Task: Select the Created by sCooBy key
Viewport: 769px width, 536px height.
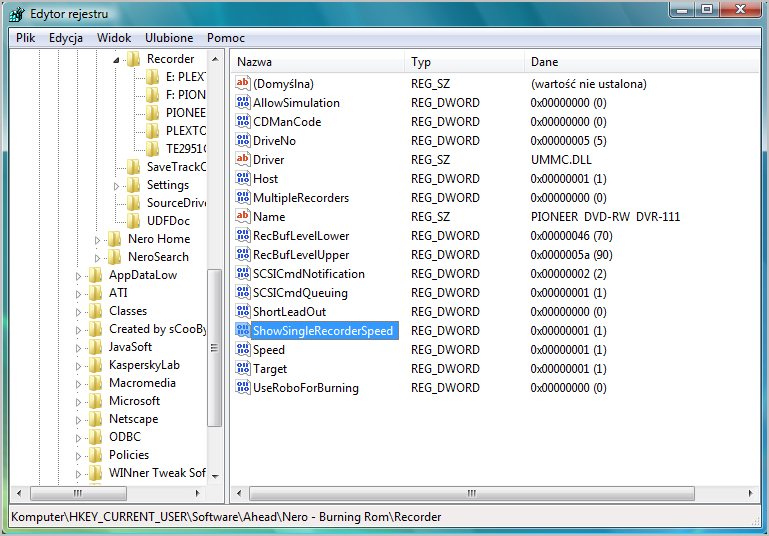Action: pyautogui.click(x=157, y=329)
